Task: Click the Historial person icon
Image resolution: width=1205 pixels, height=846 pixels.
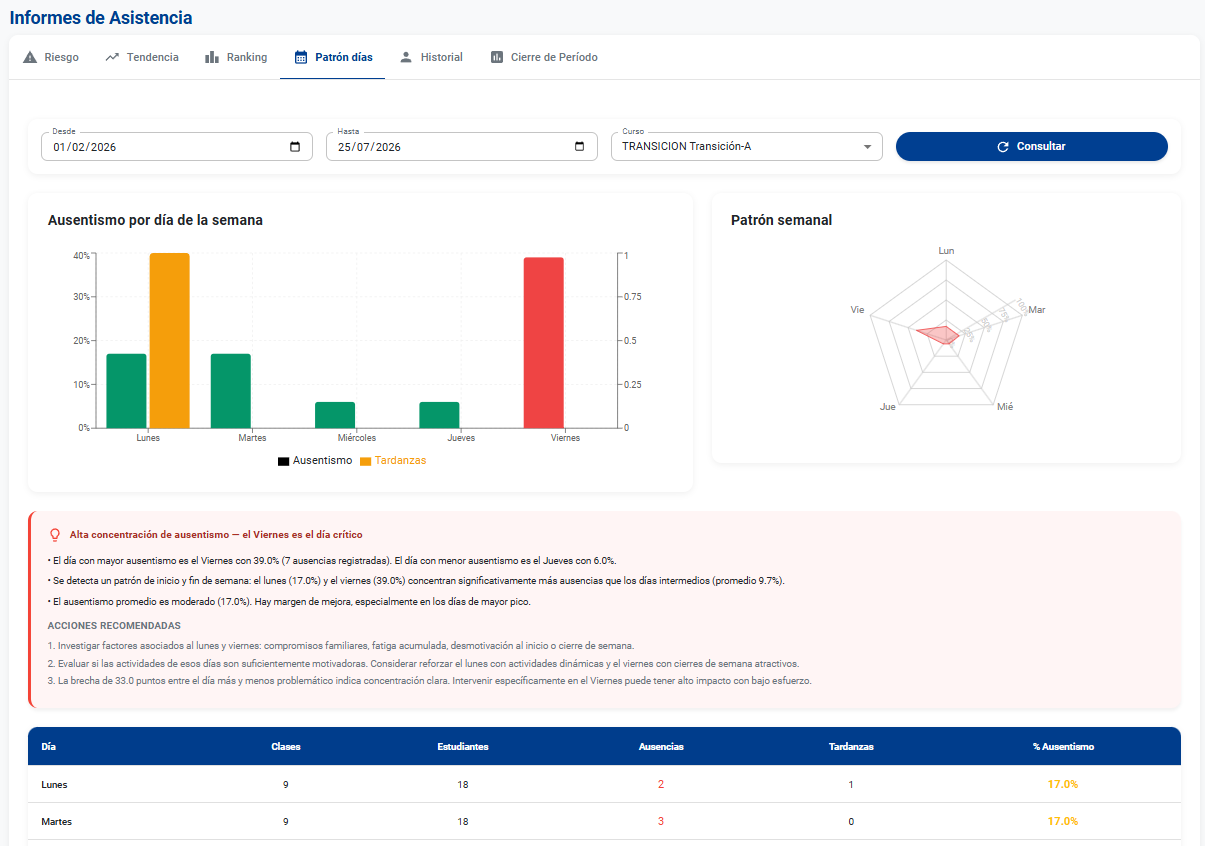Action: [x=406, y=57]
